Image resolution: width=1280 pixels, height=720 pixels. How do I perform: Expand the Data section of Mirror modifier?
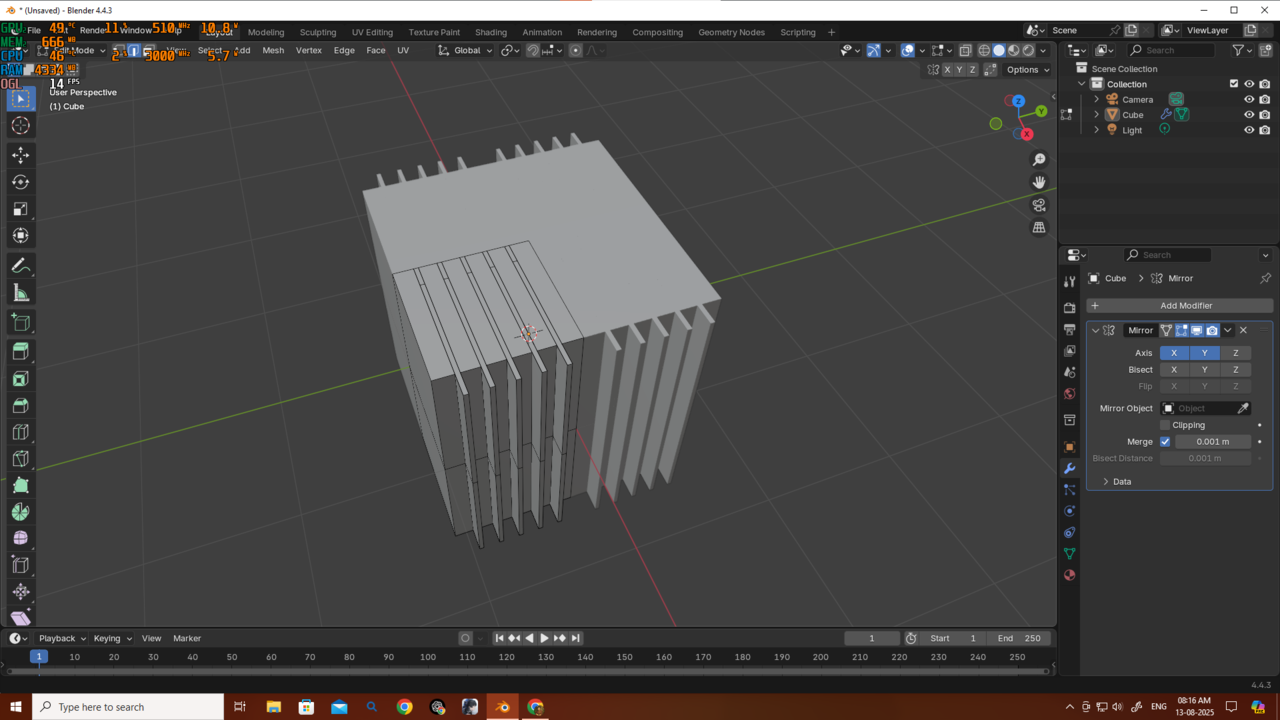coord(1106,482)
